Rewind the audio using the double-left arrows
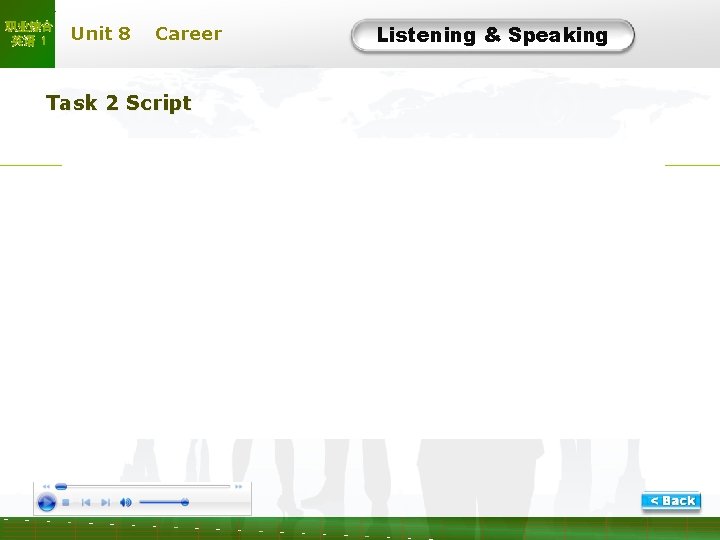Screen dimensions: 720x540 click(46, 486)
